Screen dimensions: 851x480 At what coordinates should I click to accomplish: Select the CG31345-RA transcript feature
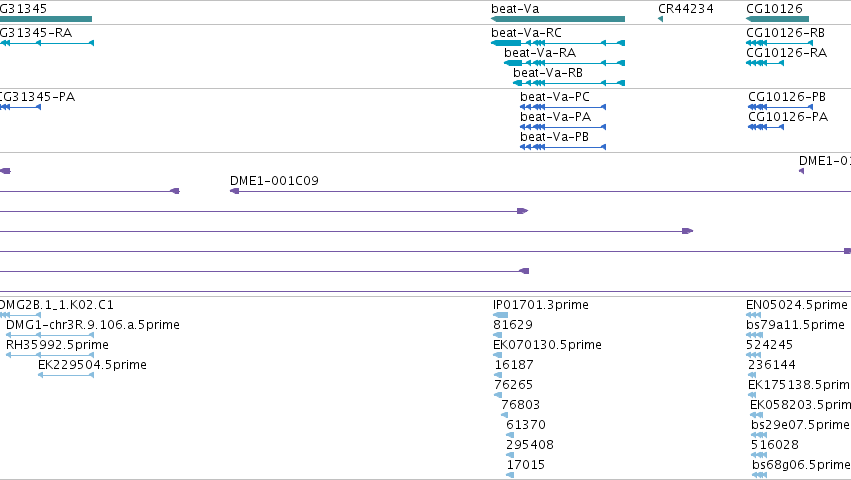[x=47, y=43]
